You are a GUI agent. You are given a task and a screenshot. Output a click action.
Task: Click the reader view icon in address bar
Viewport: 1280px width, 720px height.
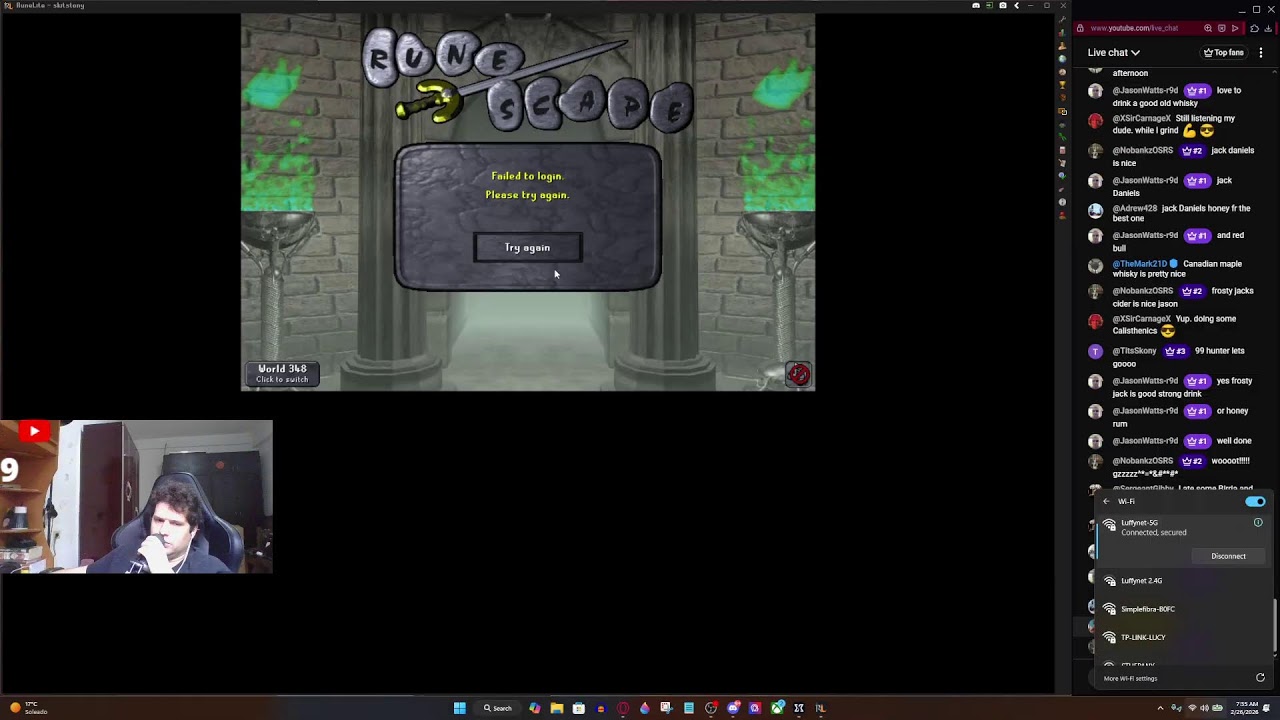coord(1221,28)
